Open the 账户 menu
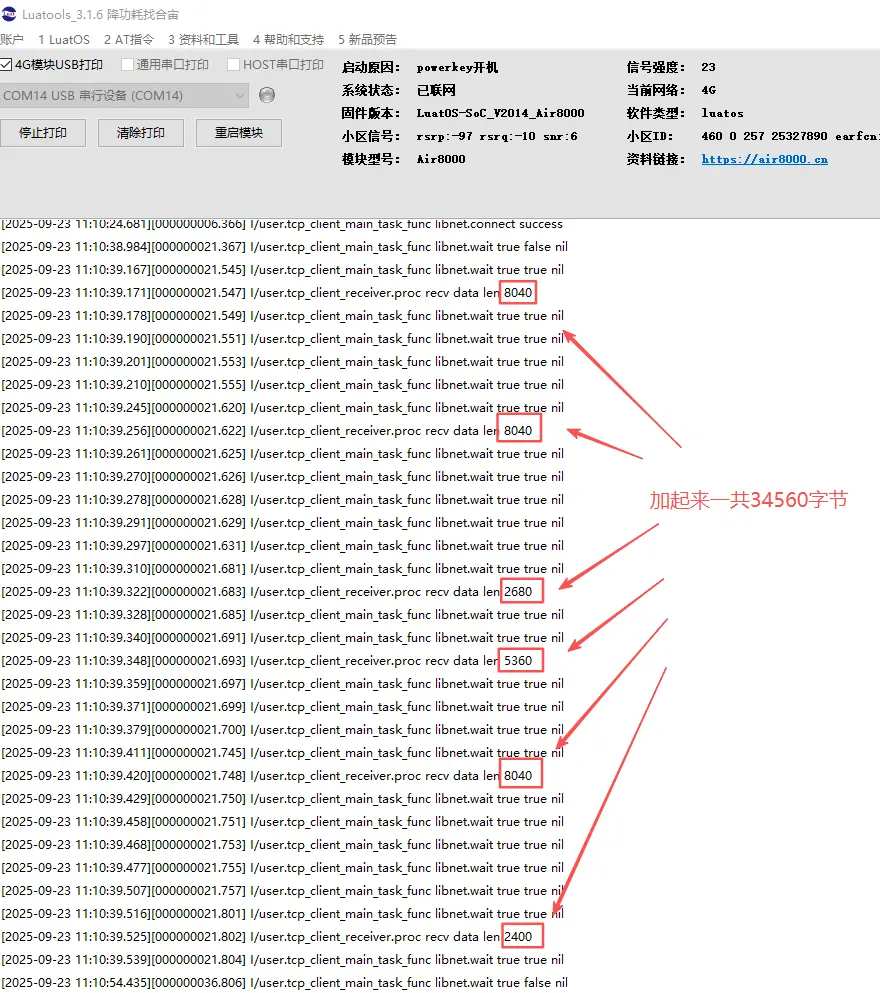The image size is (880, 993). [12, 39]
